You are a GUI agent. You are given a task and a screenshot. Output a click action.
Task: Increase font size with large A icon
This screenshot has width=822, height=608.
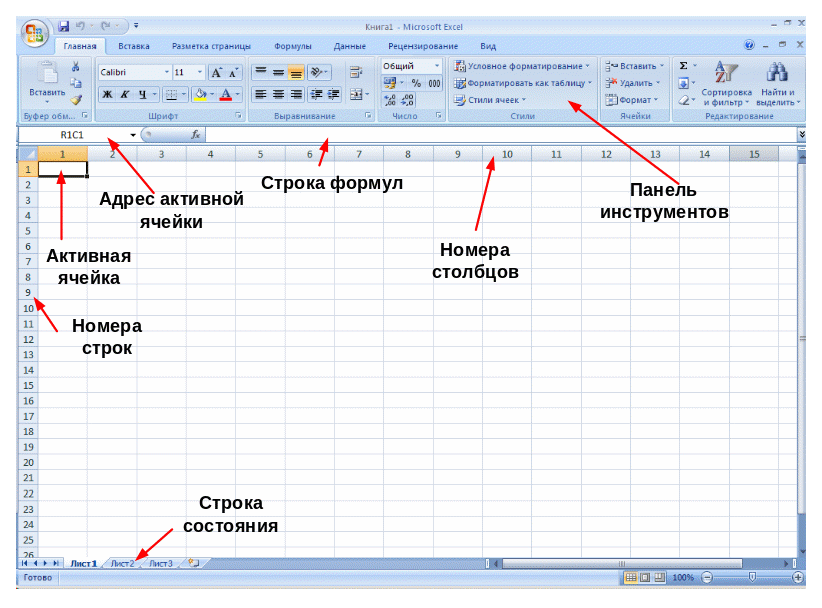tap(217, 73)
